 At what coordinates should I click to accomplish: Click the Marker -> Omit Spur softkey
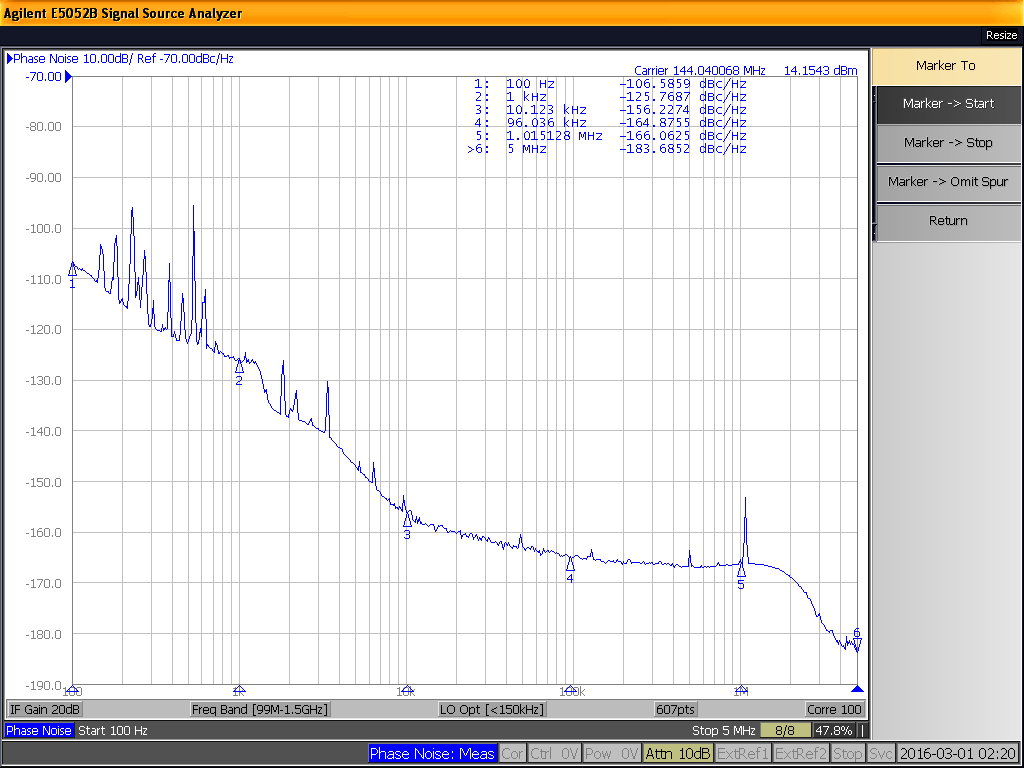point(948,182)
